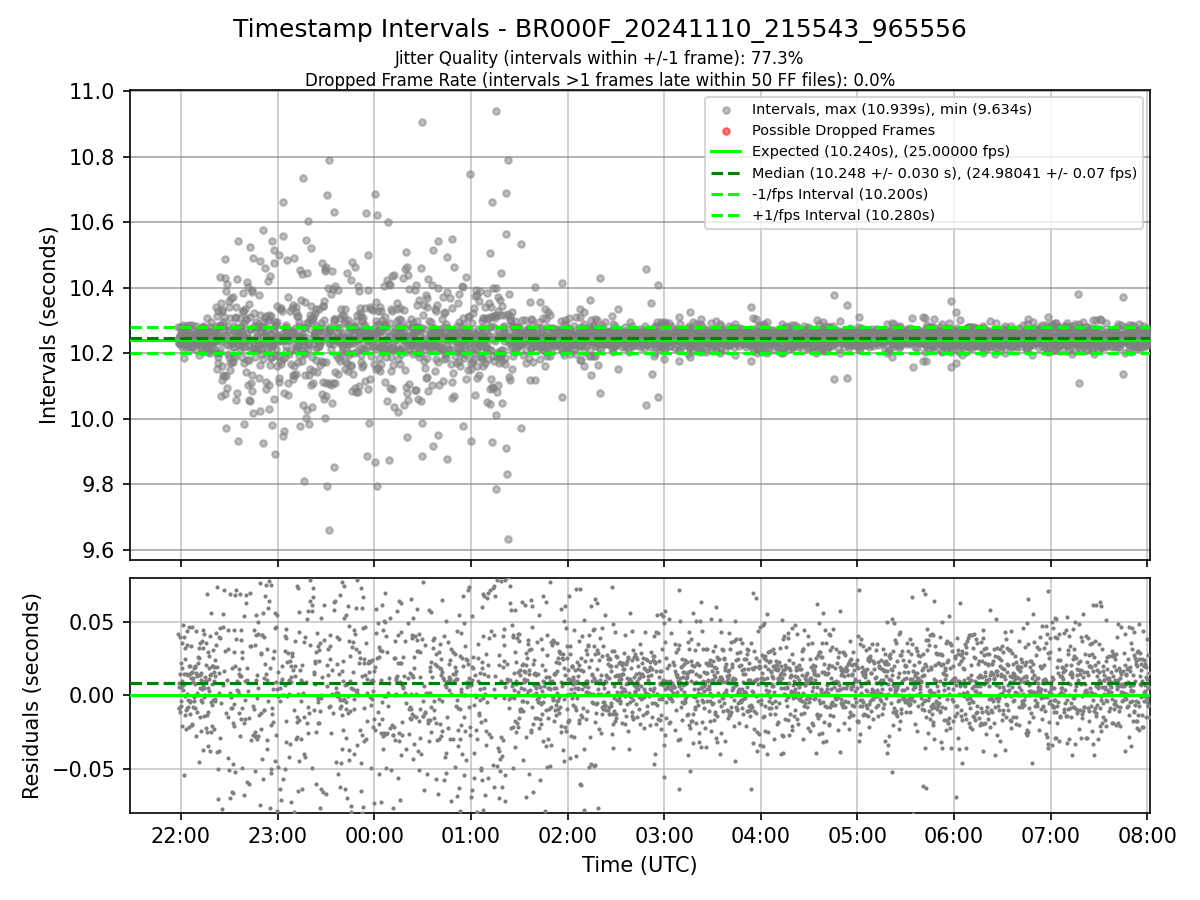Click legend entry 'Expected (10.240s), (25.00000 fps)'
Image resolution: width=1200 pixels, height=900 pixels.
[x=881, y=151]
